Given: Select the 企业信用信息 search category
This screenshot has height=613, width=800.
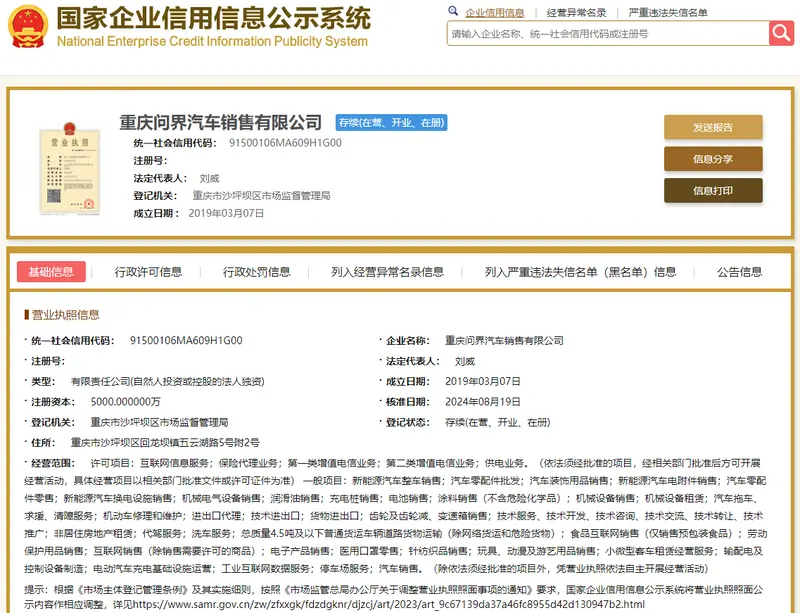Looking at the screenshot, I should click(494, 13).
